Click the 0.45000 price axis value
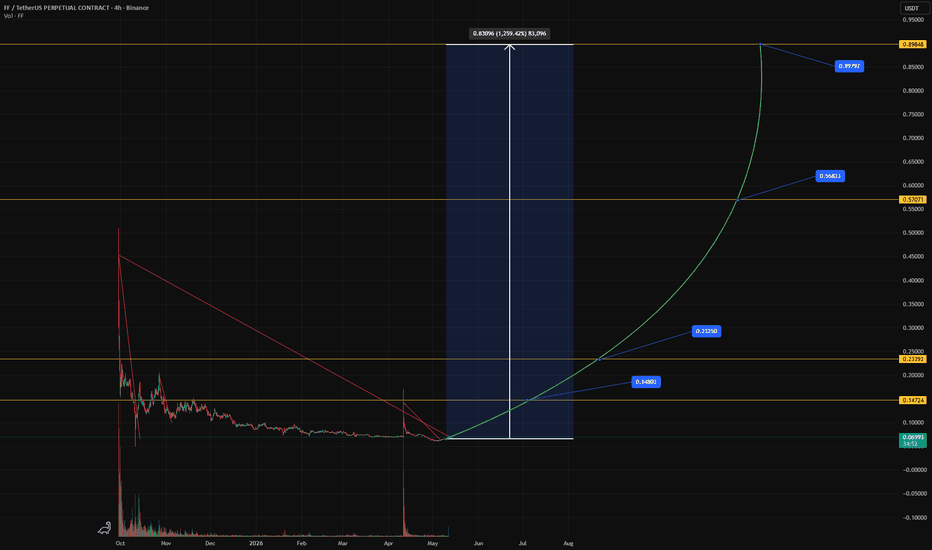This screenshot has height=550, width=932. click(913, 257)
